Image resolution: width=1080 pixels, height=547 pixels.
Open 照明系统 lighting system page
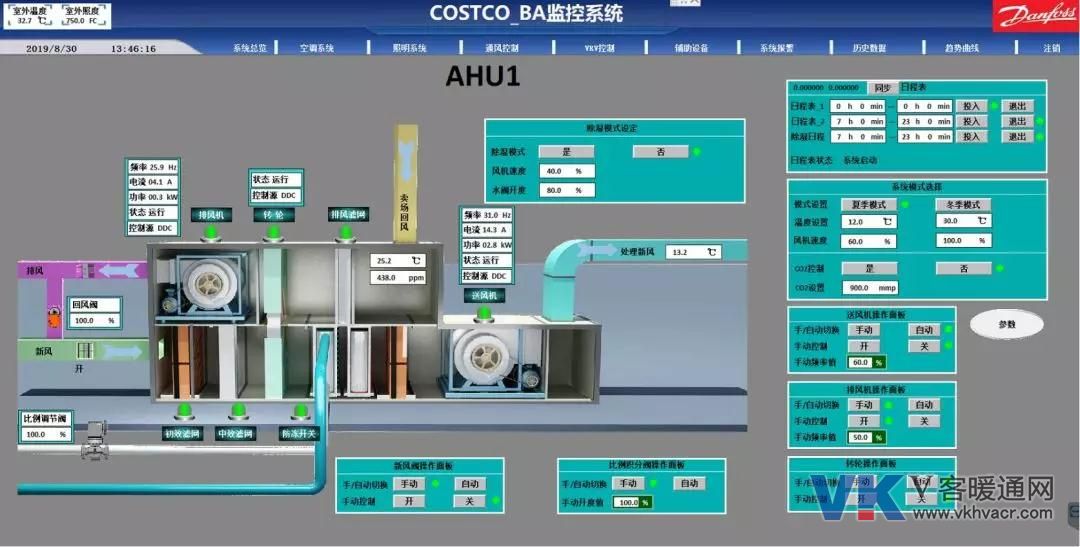point(410,48)
